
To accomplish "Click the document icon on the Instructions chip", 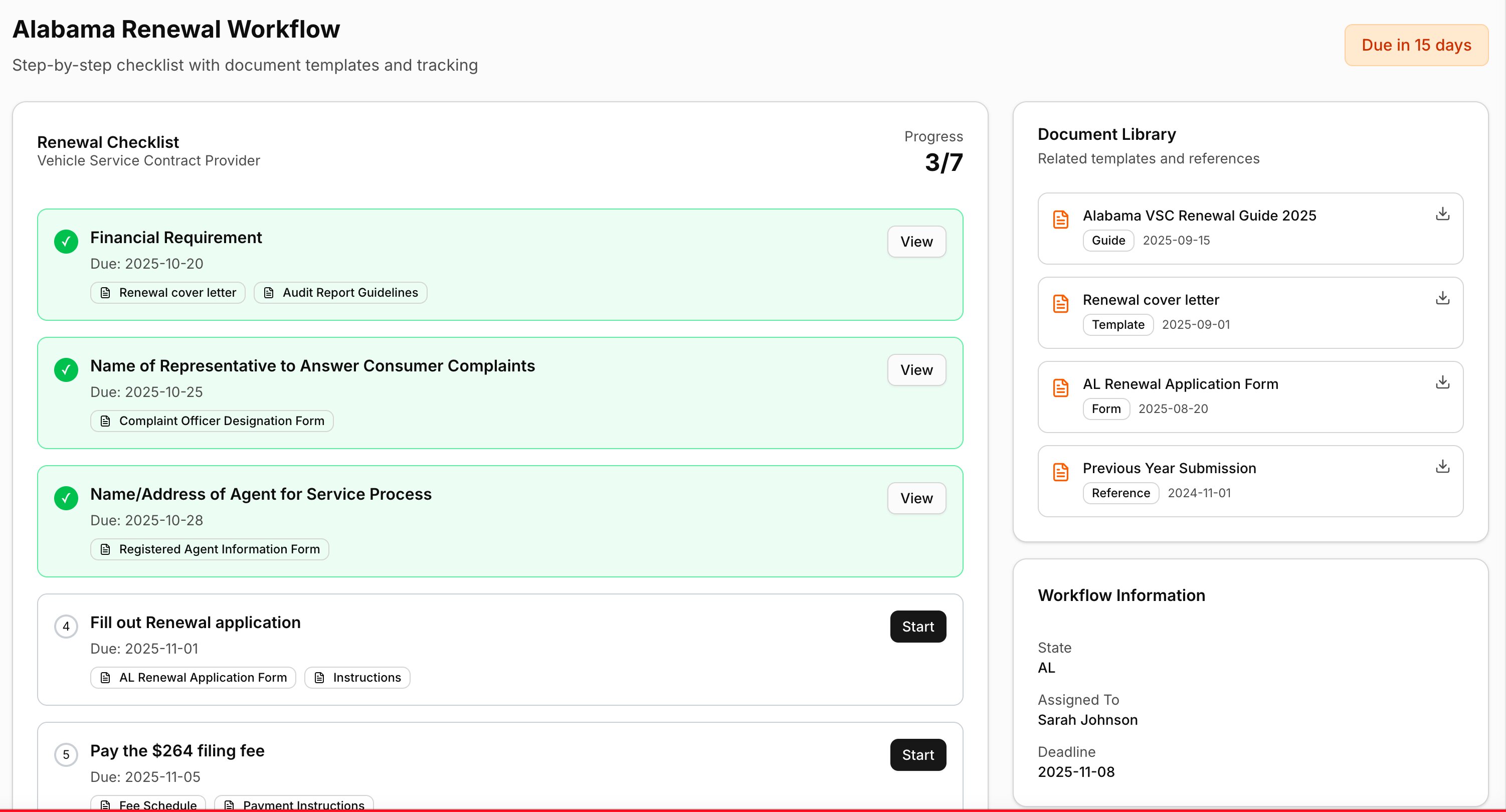I will coord(319,677).
